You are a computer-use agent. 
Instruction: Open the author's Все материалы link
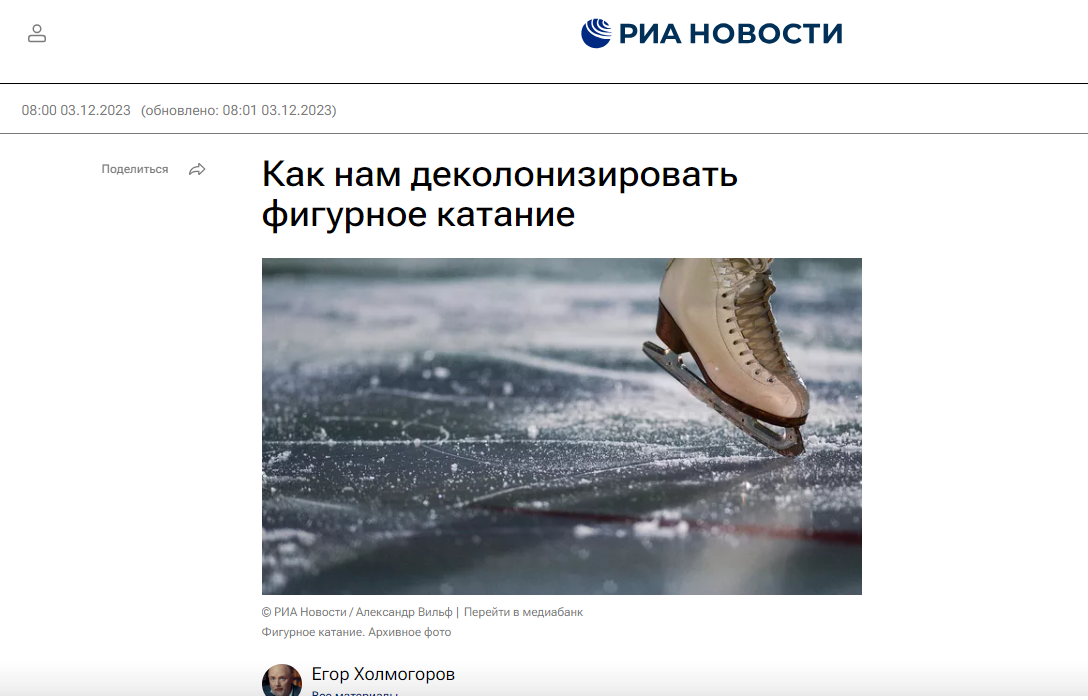click(355, 694)
